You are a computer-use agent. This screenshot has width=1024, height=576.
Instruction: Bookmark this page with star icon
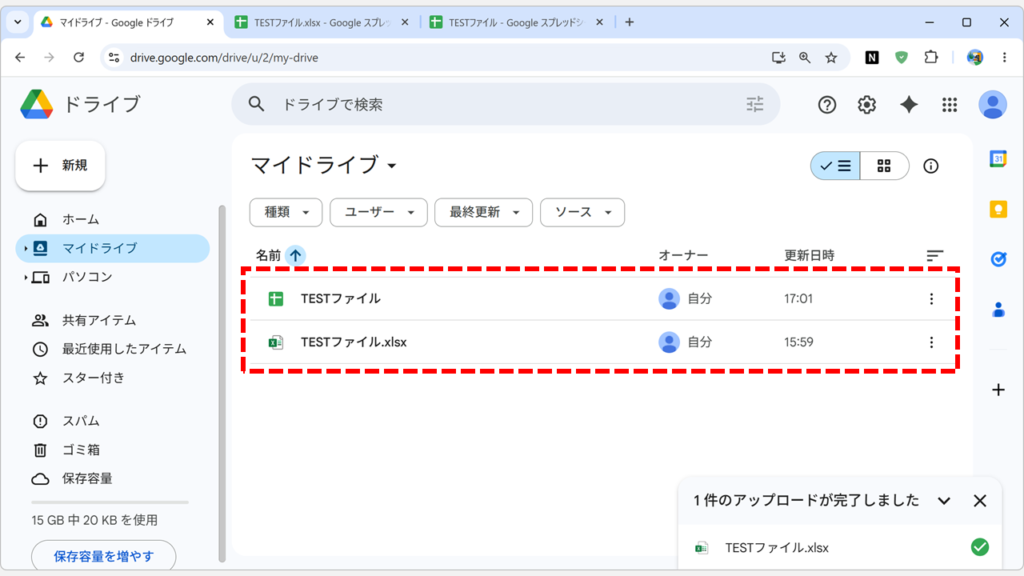pyautogui.click(x=831, y=57)
